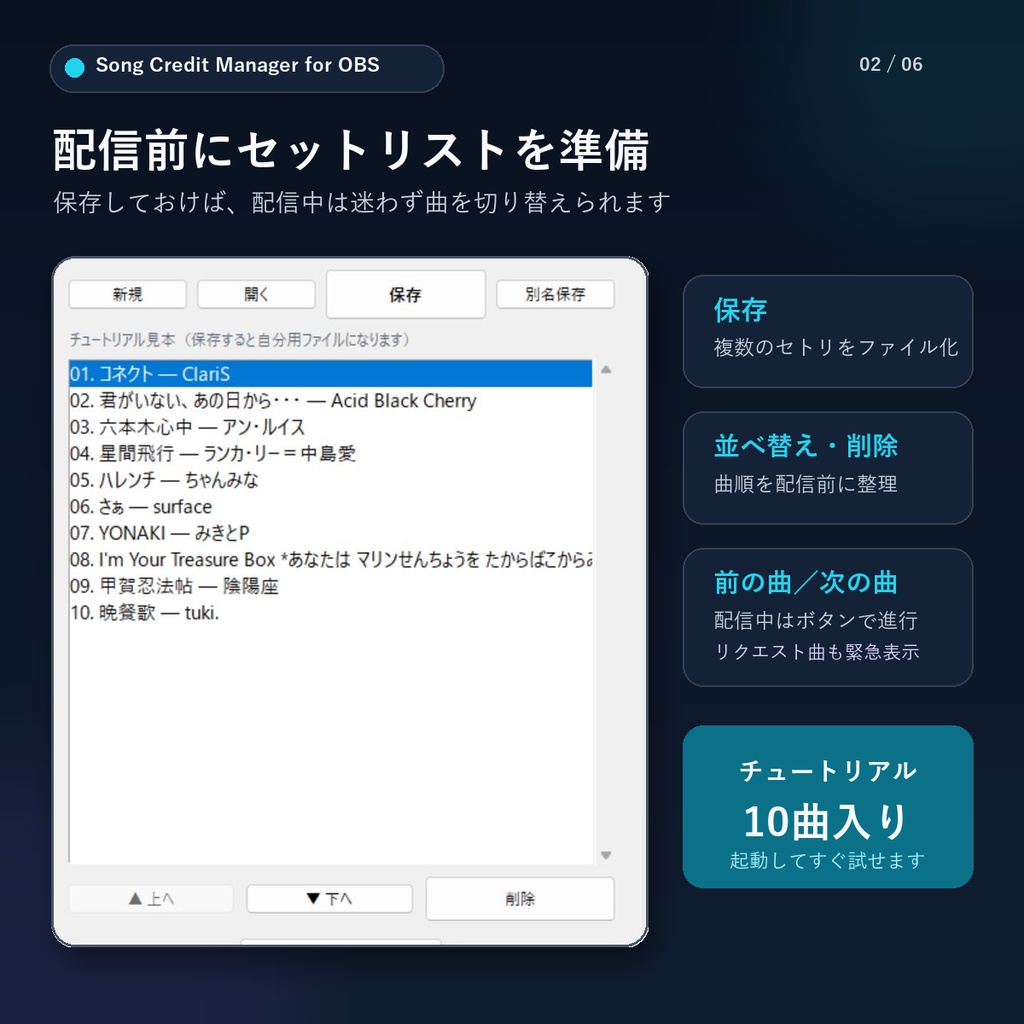This screenshot has height=1024, width=1024.
Task: Select song 02 by Acid Black Cherry
Action: coord(330,400)
